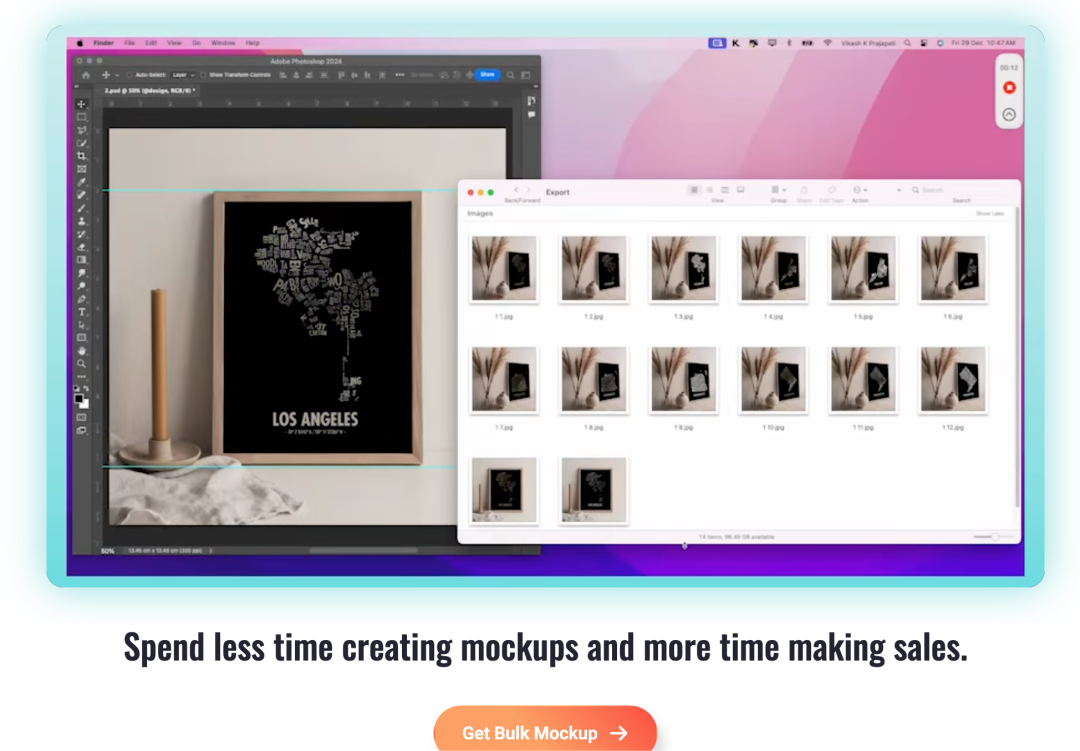Open the Layer dropdown in the options bar
Screen dimensions: 1080x751
(181, 75)
